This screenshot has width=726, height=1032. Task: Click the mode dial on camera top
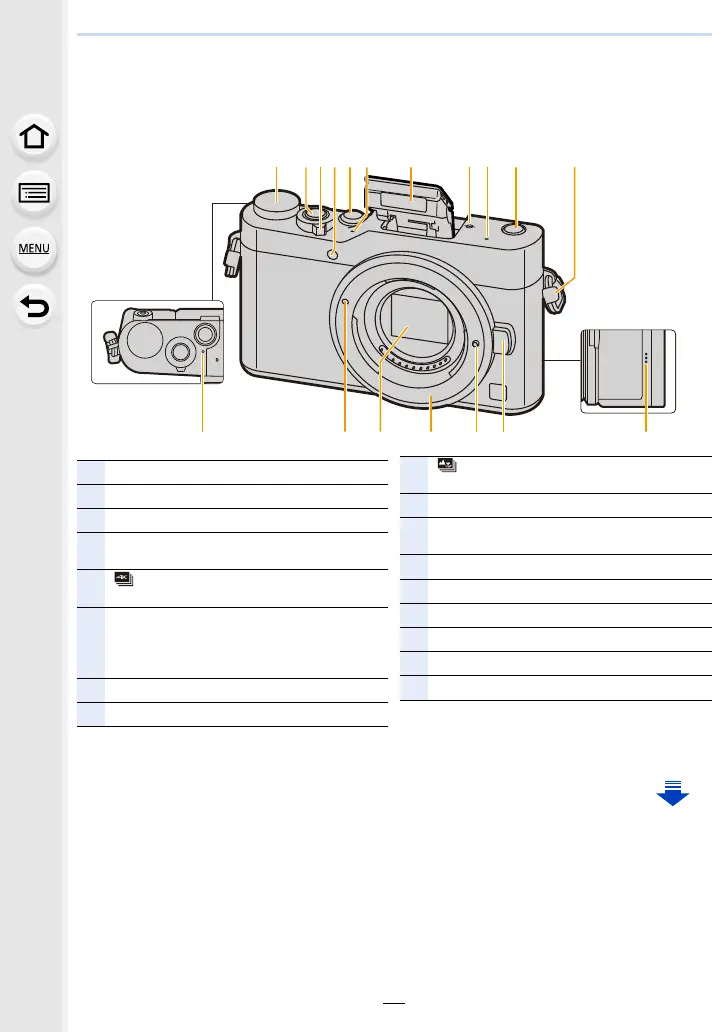(x=277, y=203)
